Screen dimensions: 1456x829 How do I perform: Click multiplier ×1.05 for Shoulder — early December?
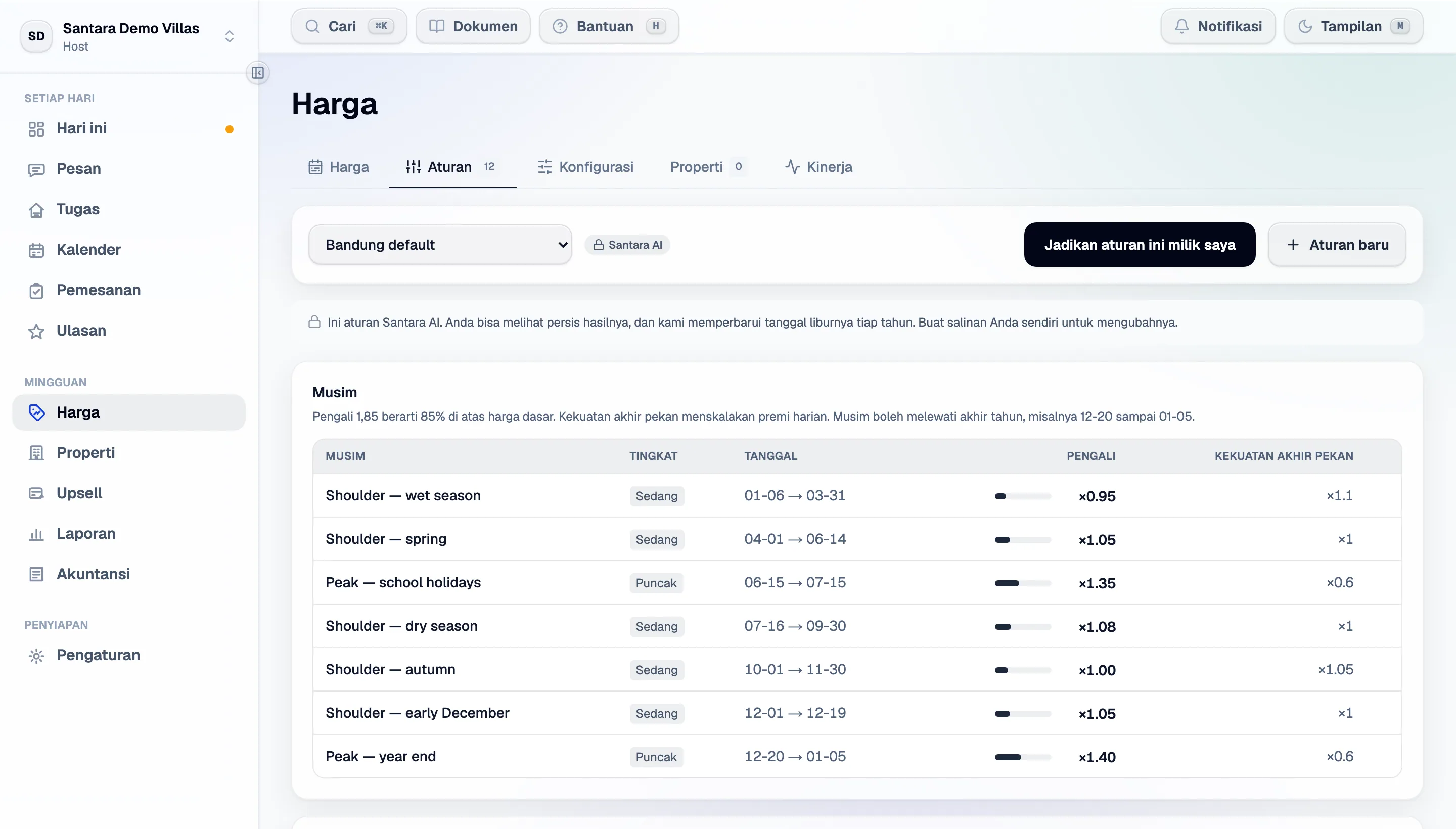[1097, 714]
